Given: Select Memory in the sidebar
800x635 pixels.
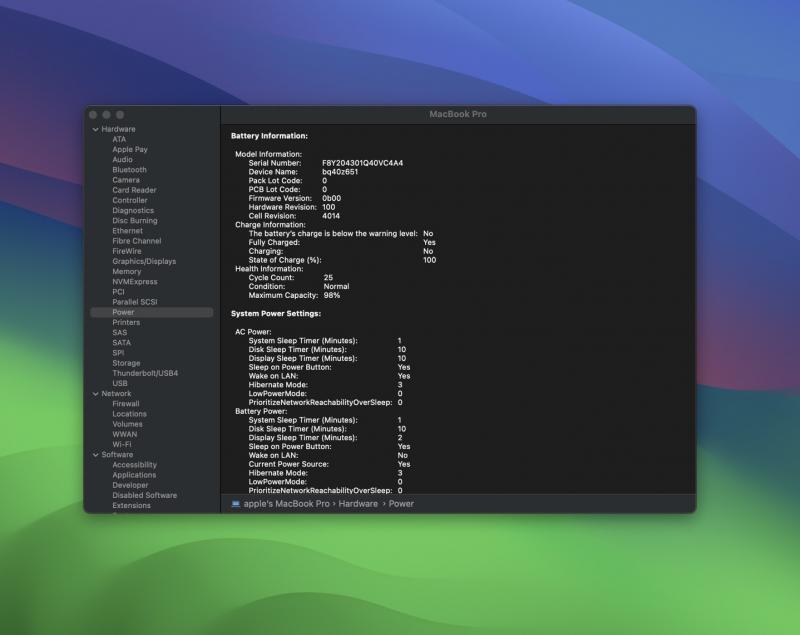Looking at the screenshot, I should (126, 272).
